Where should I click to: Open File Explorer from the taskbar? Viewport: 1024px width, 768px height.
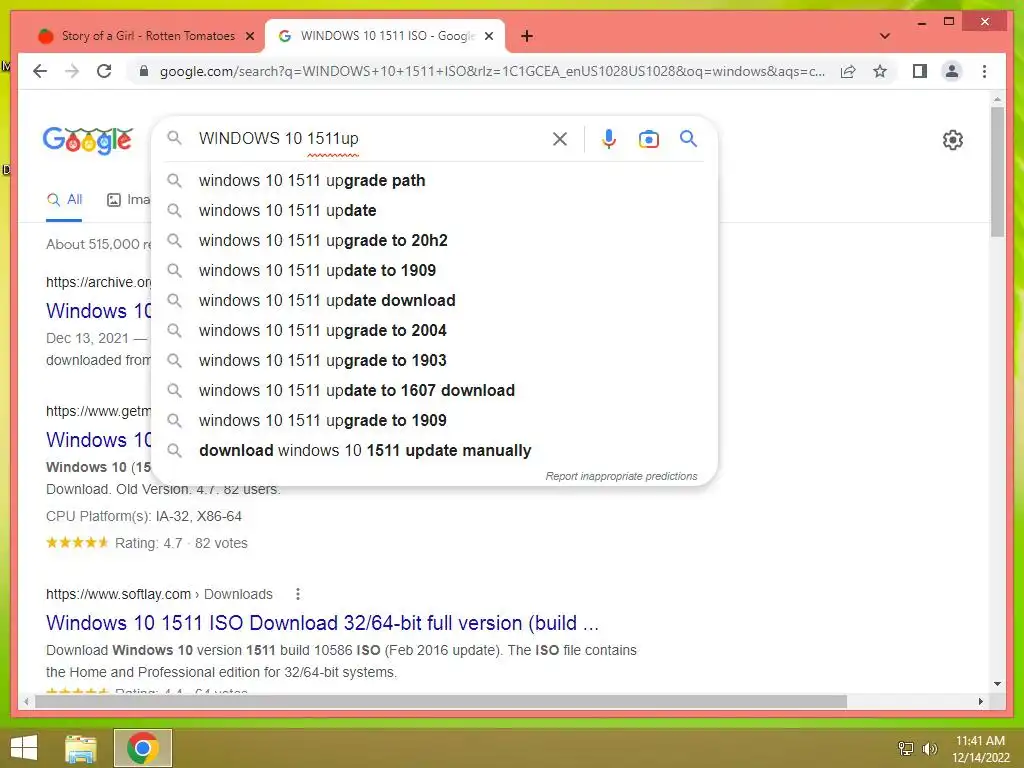click(x=81, y=748)
